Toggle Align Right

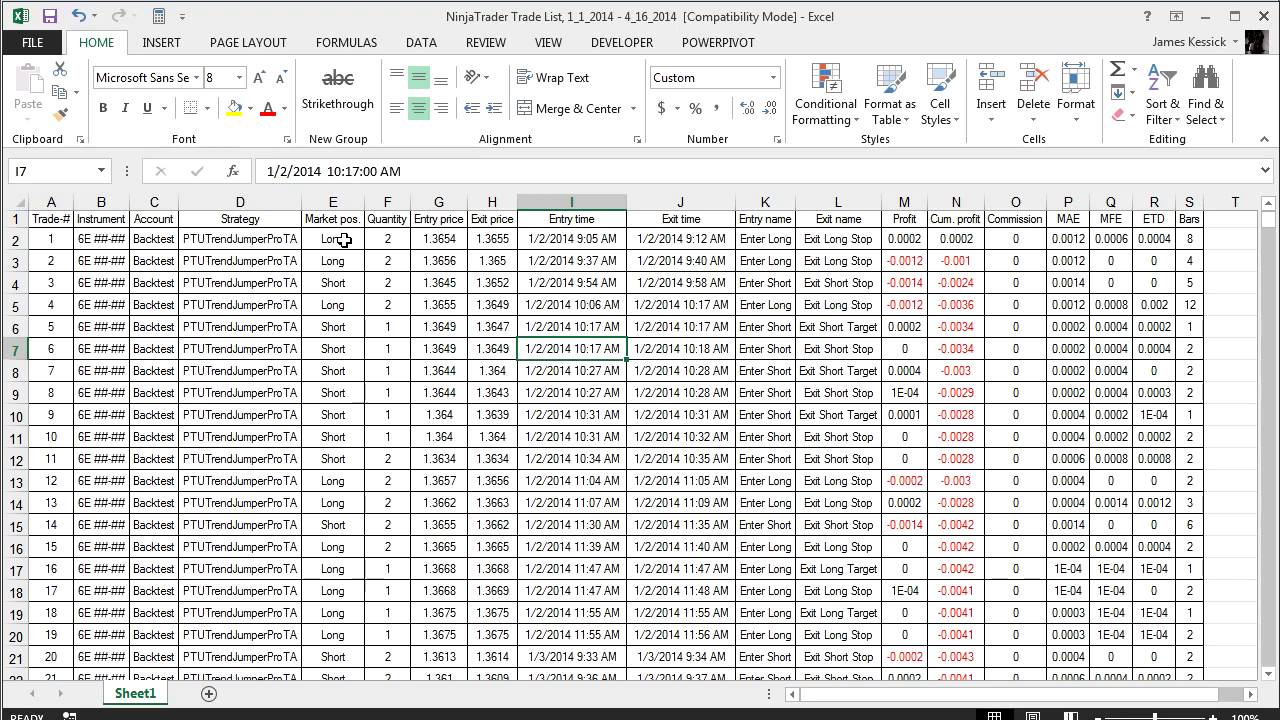tap(441, 108)
